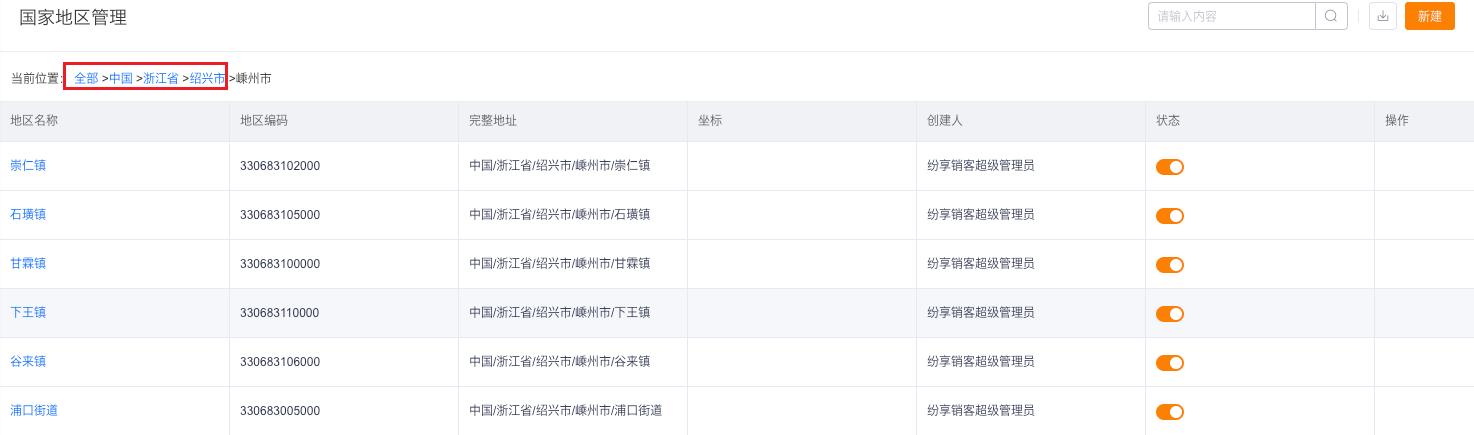This screenshot has height=435, width=1474.
Task: Toggle status switch for 谷来镇
Action: pos(1170,363)
